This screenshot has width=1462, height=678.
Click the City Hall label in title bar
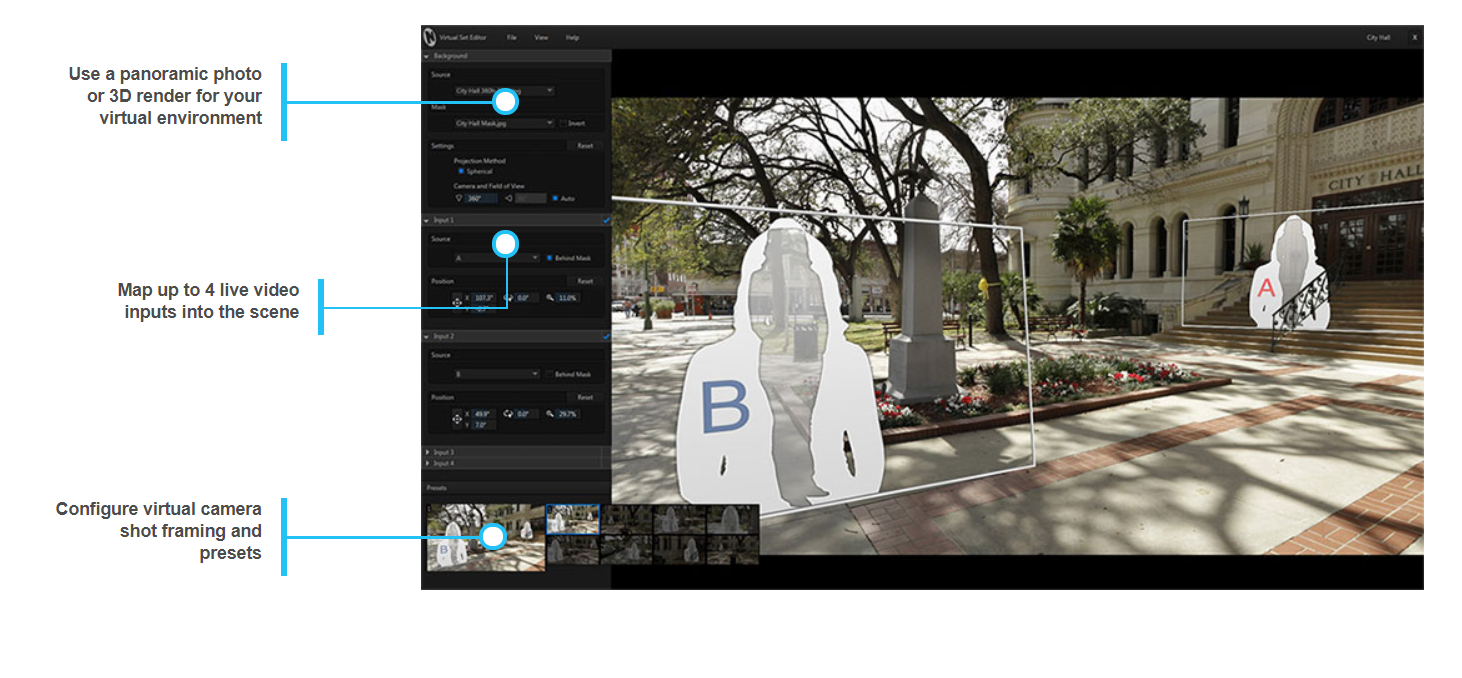pyautogui.click(x=1378, y=37)
